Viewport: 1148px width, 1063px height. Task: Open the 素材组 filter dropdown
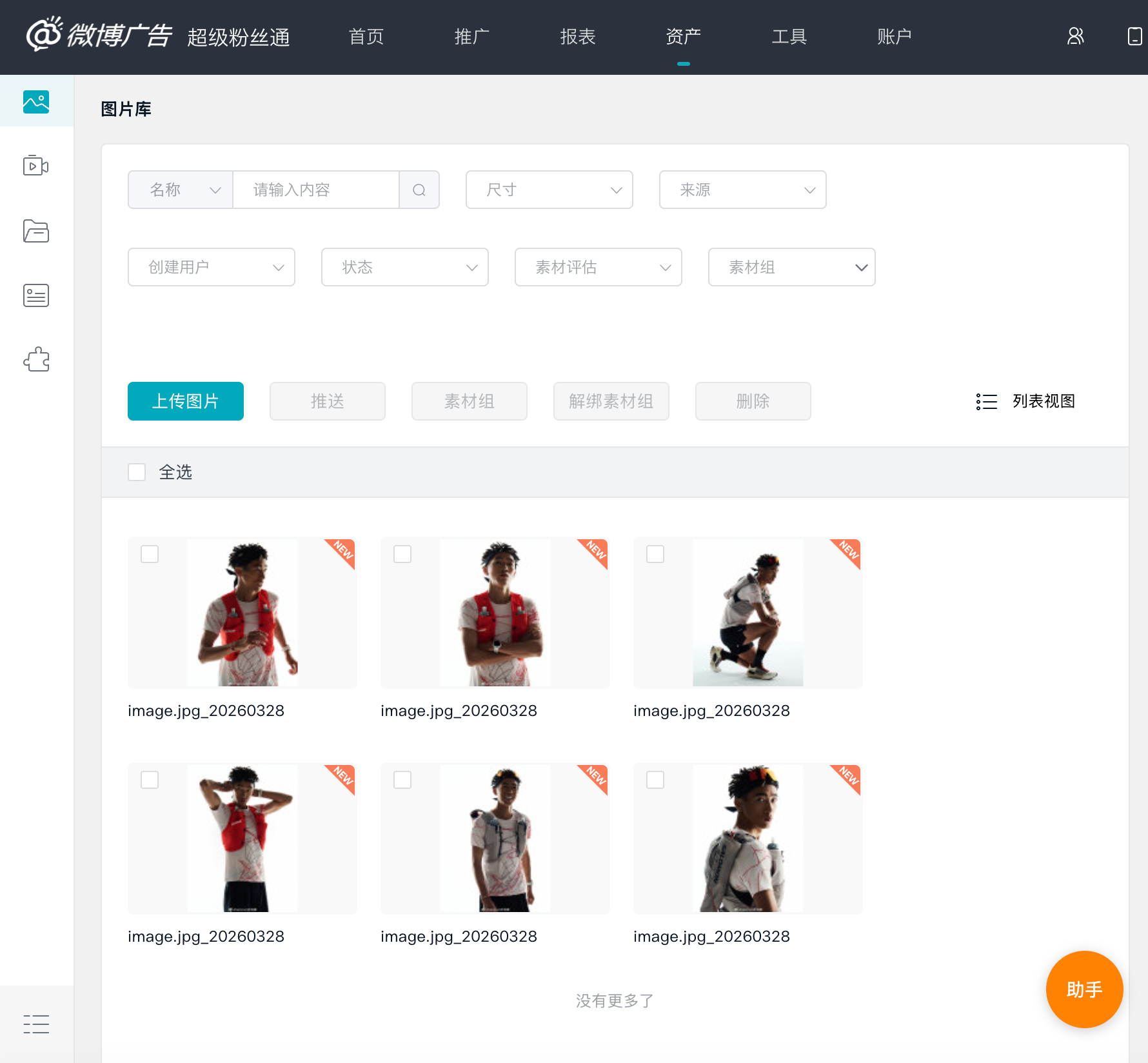click(791, 267)
